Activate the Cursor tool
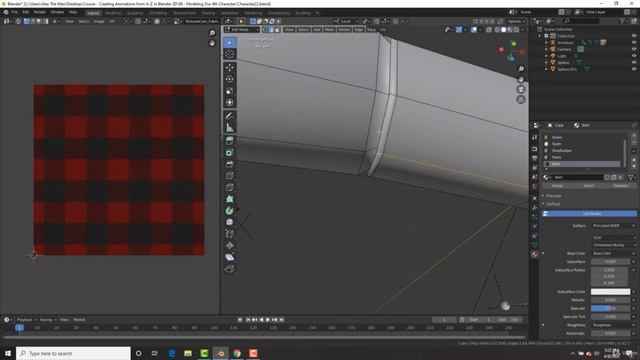640x360 pixels. tap(230, 54)
